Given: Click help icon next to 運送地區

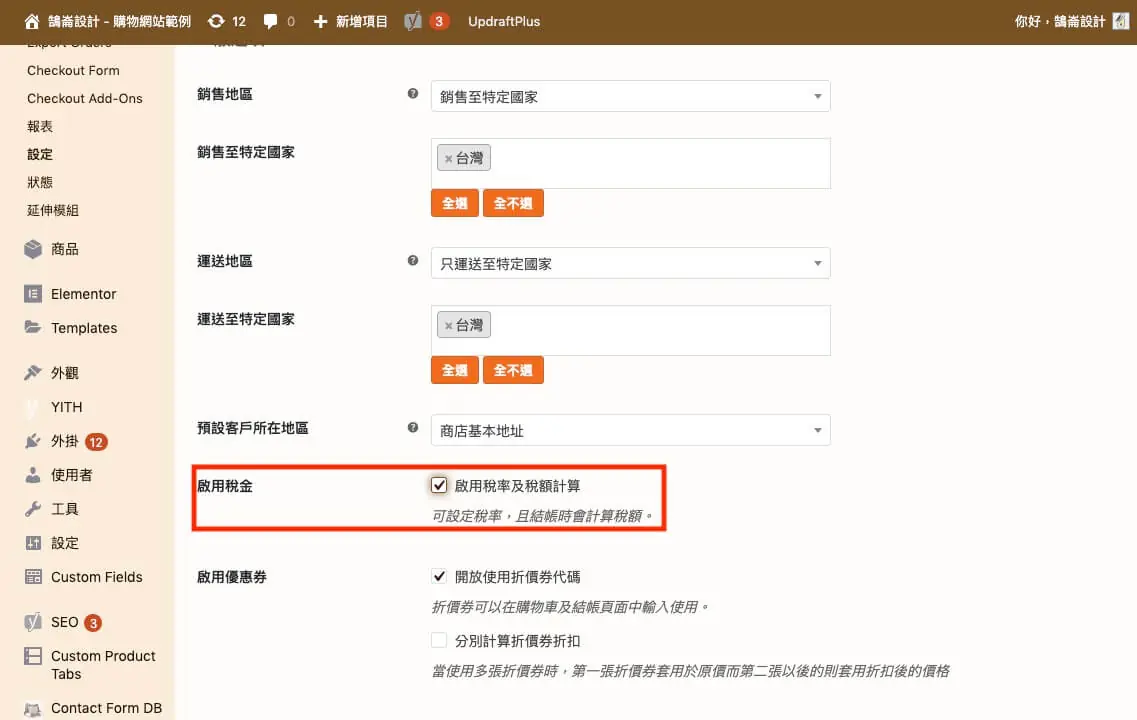Looking at the screenshot, I should [413, 260].
